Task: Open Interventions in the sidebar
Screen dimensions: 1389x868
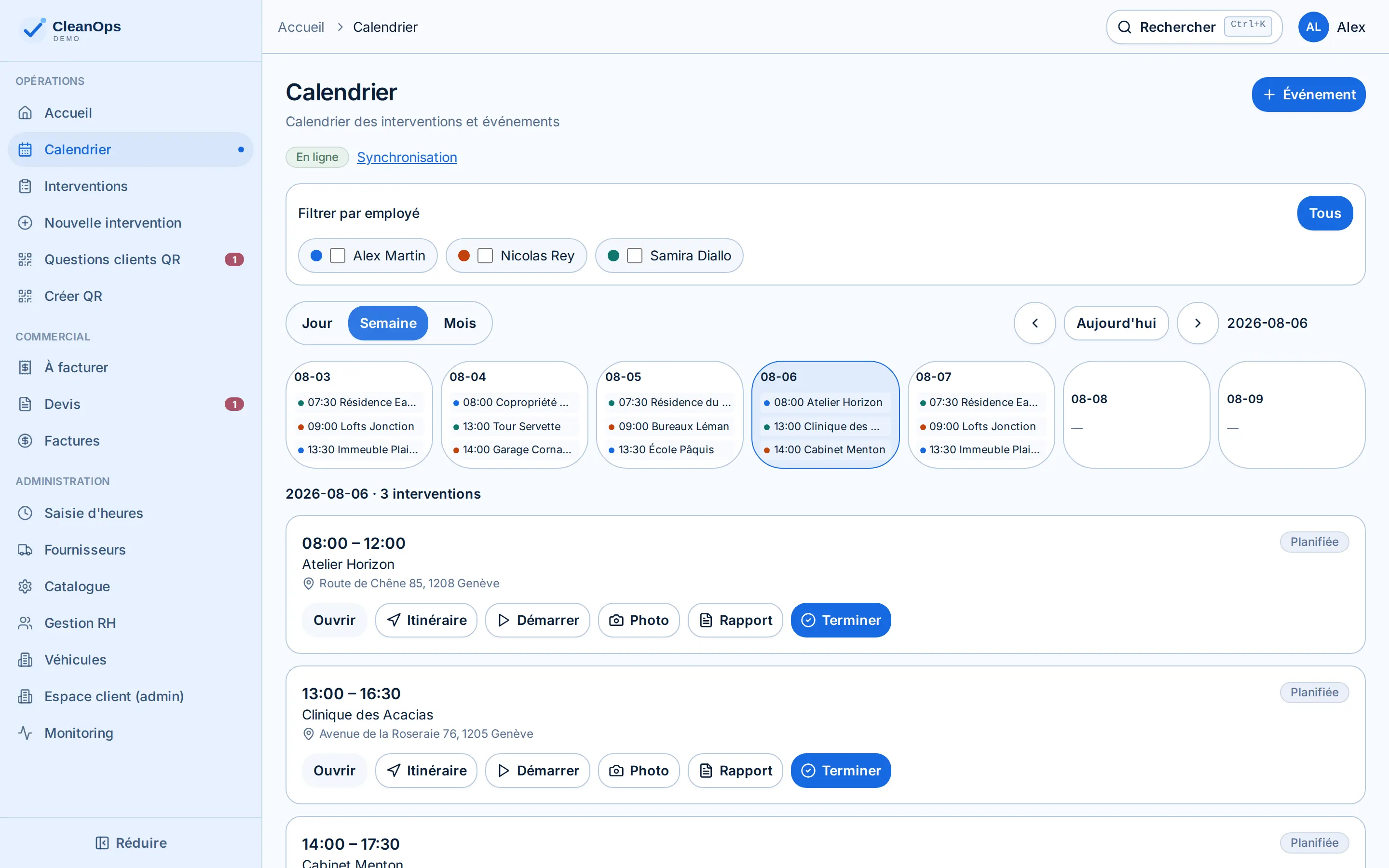Action: point(131,187)
